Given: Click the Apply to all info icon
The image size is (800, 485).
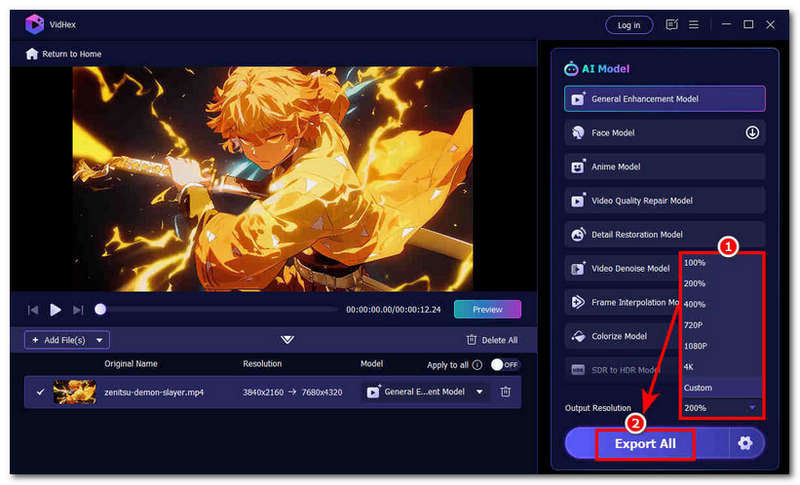Looking at the screenshot, I should pyautogui.click(x=477, y=365).
